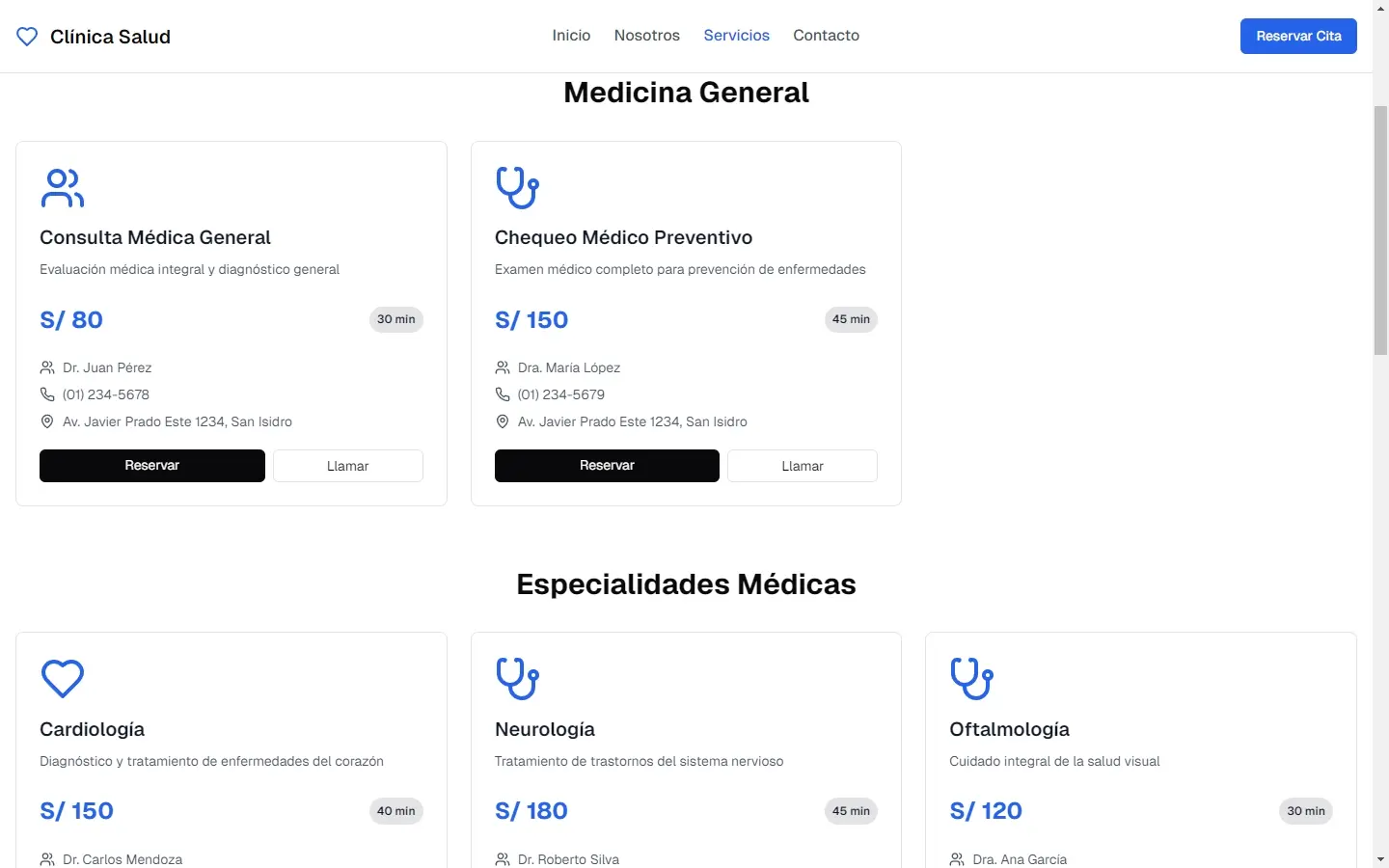This screenshot has width=1389, height=868.
Task: Click the doctor icon beside Dr. Juan Pérez
Action: [46, 366]
